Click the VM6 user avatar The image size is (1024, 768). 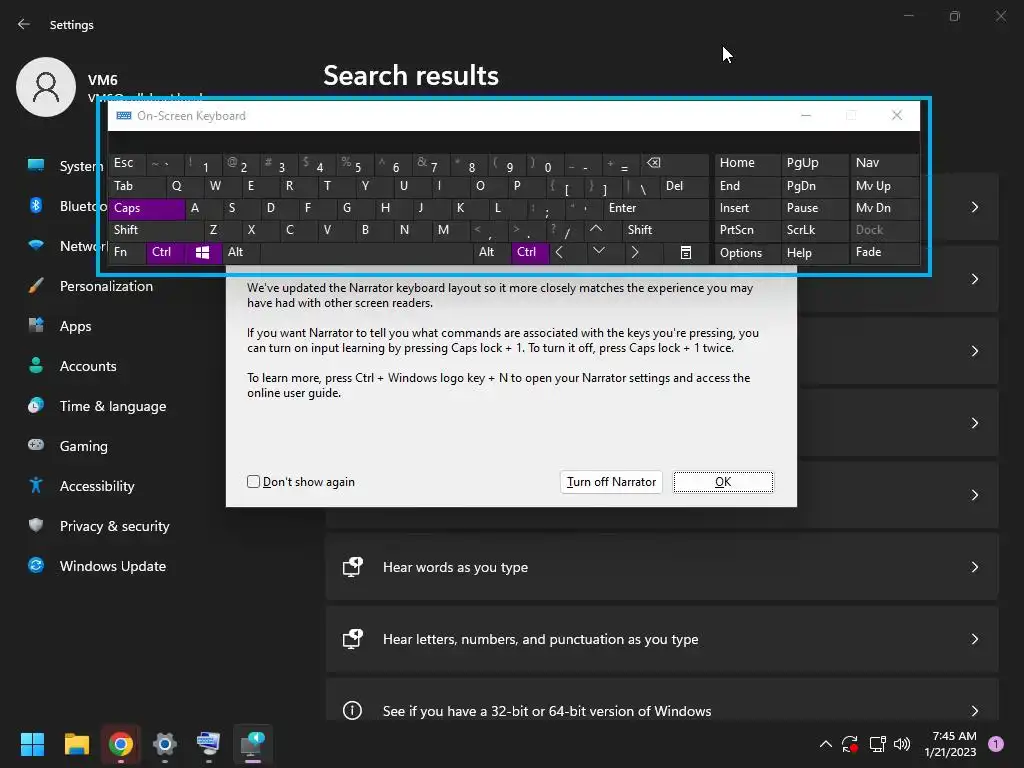pyautogui.click(x=46, y=87)
